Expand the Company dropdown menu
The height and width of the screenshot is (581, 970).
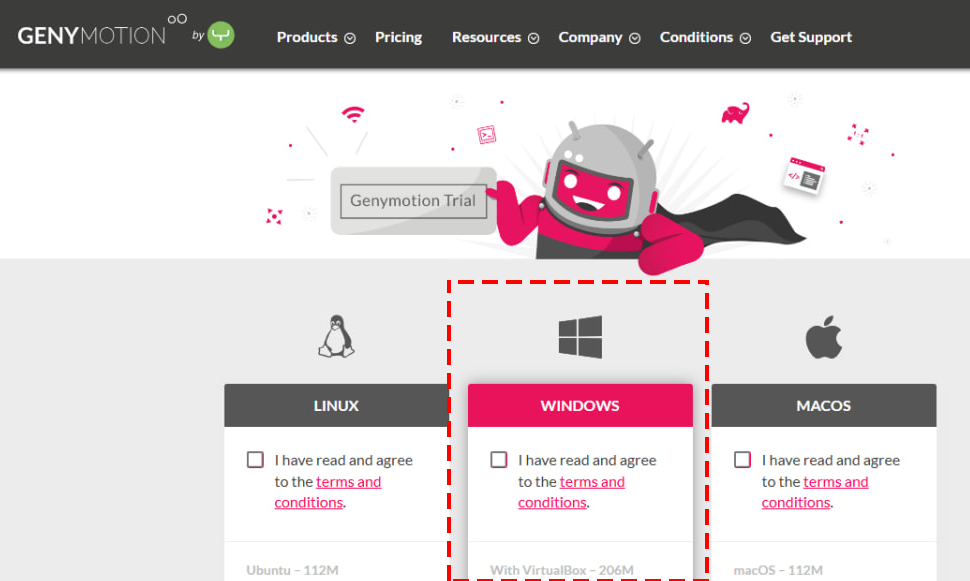pos(598,37)
